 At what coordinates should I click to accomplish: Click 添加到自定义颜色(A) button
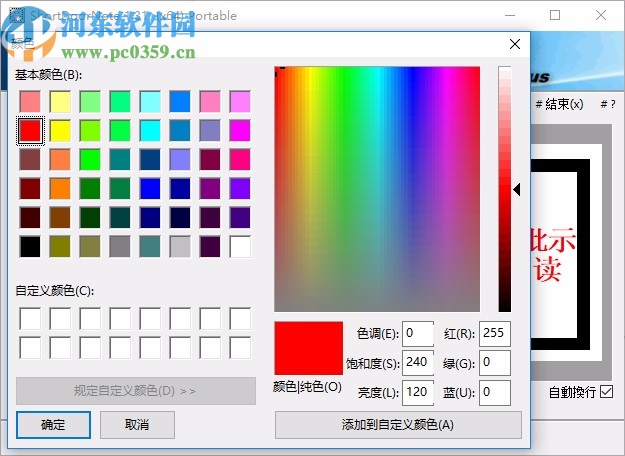(x=398, y=425)
